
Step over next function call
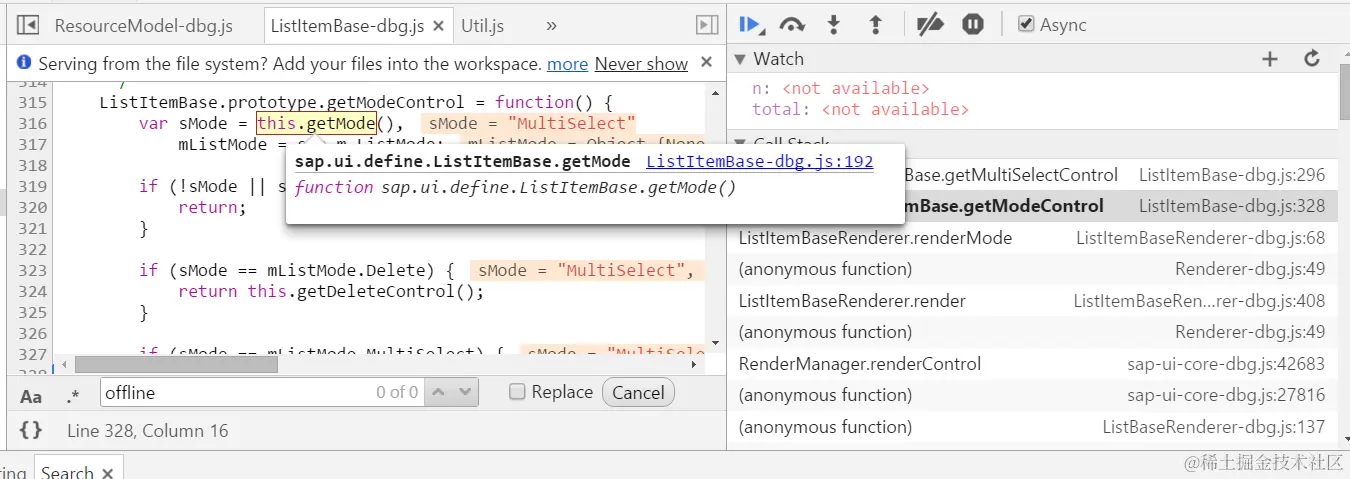pyautogui.click(x=792, y=24)
